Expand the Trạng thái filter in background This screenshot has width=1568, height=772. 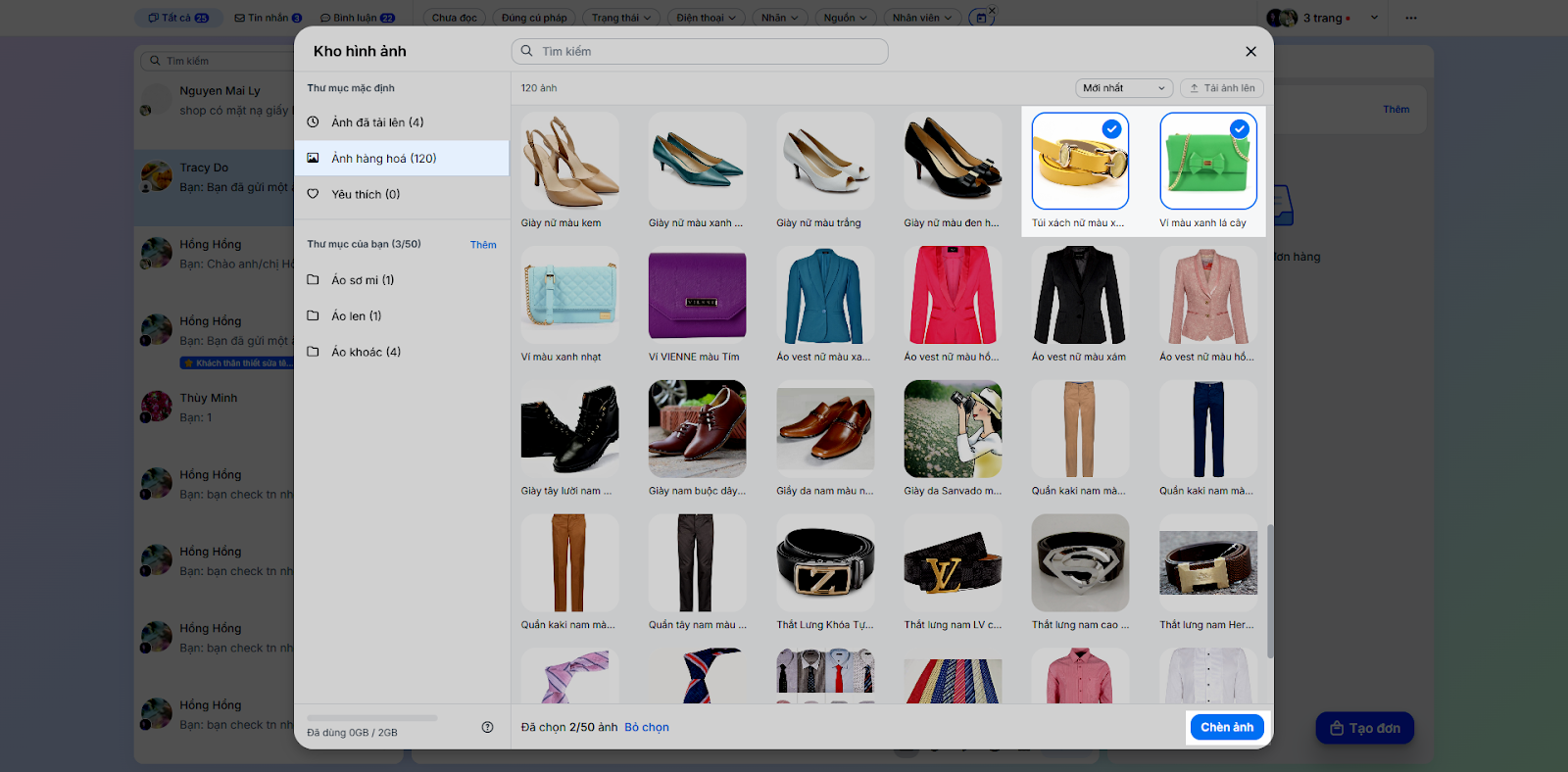click(621, 18)
